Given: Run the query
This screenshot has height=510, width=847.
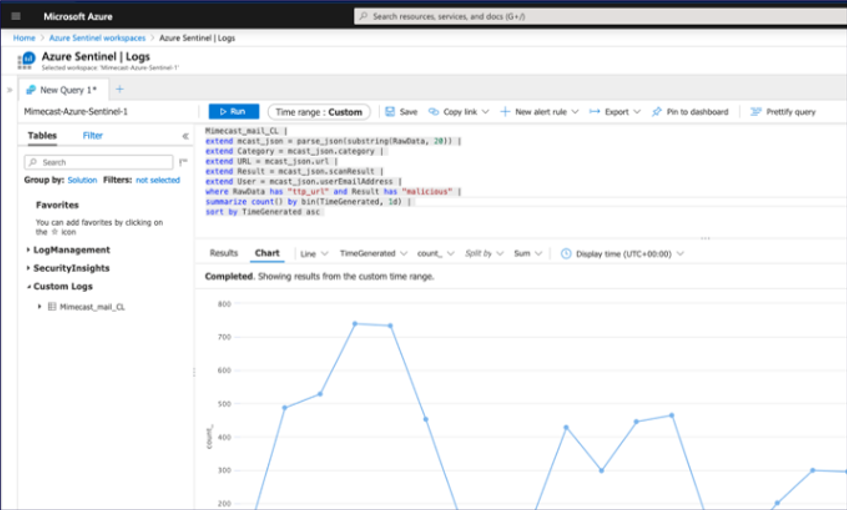Looking at the screenshot, I should click(233, 112).
